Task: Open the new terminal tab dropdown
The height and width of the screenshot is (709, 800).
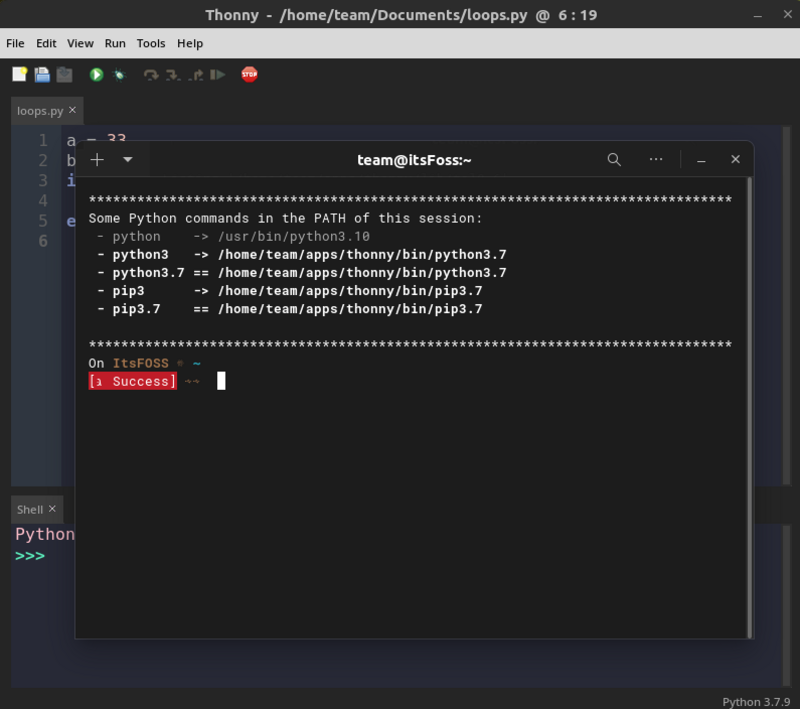Action: 126,159
